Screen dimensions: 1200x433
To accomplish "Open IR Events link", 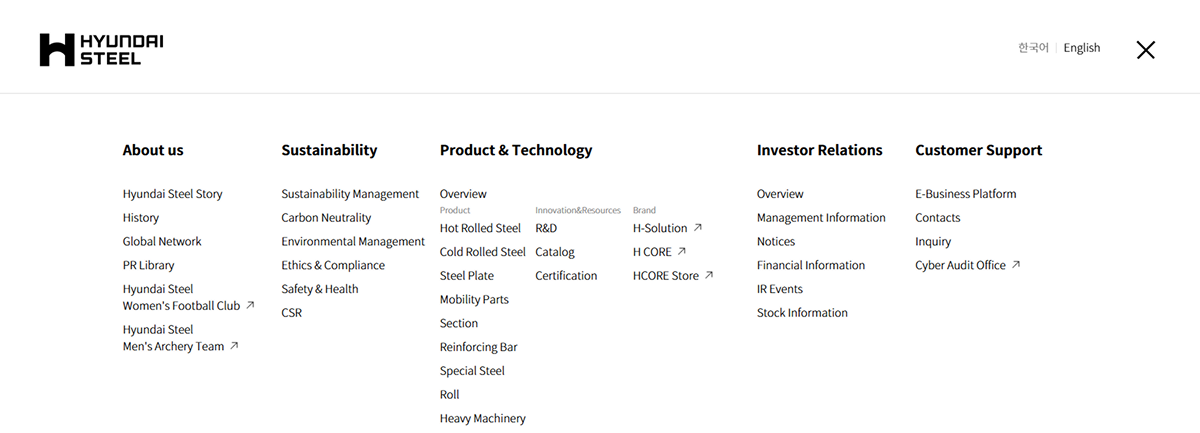I will tap(780, 290).
